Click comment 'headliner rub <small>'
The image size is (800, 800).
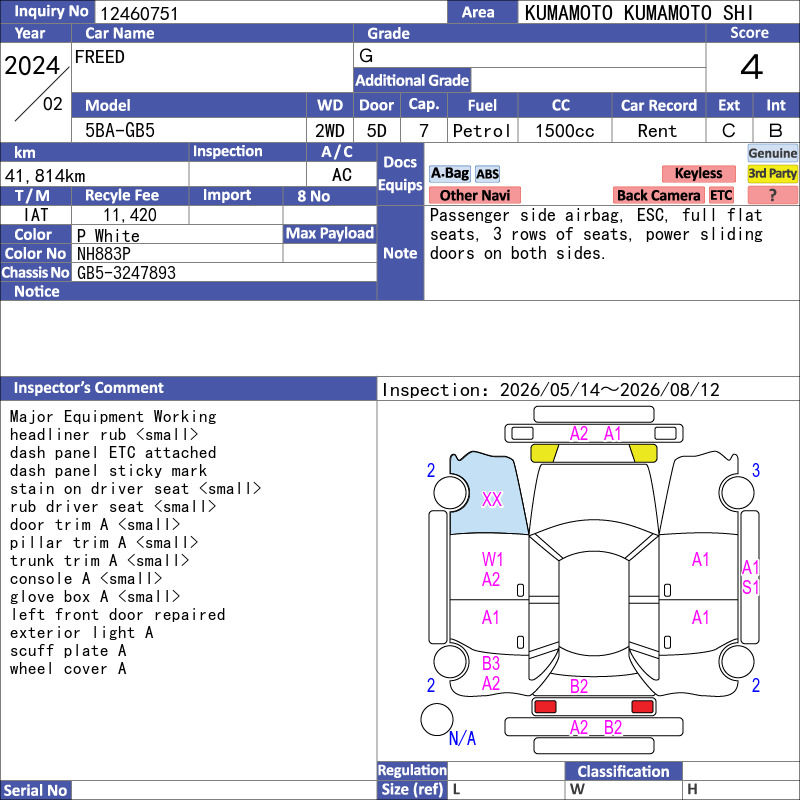pyautogui.click(x=104, y=435)
